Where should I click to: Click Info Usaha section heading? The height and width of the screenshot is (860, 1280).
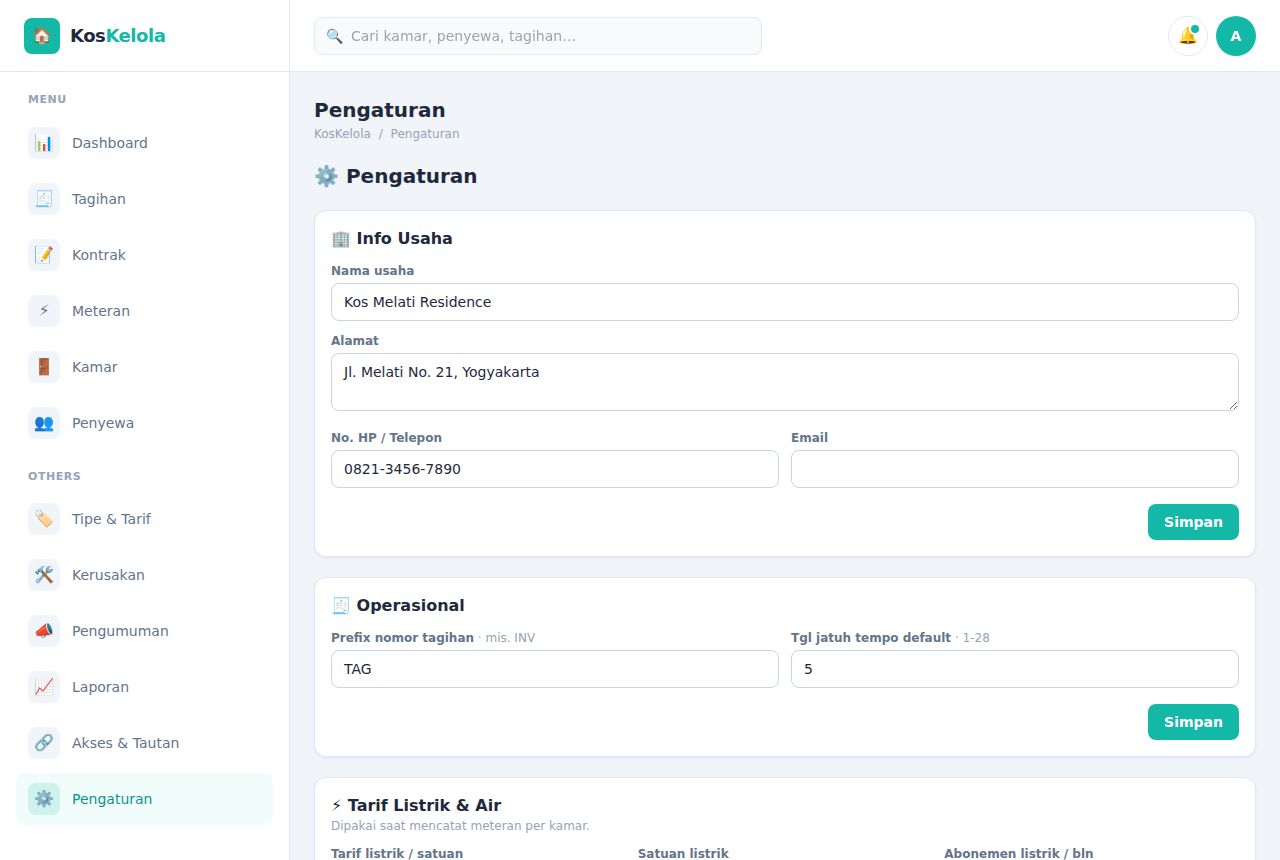pyautogui.click(x=392, y=238)
